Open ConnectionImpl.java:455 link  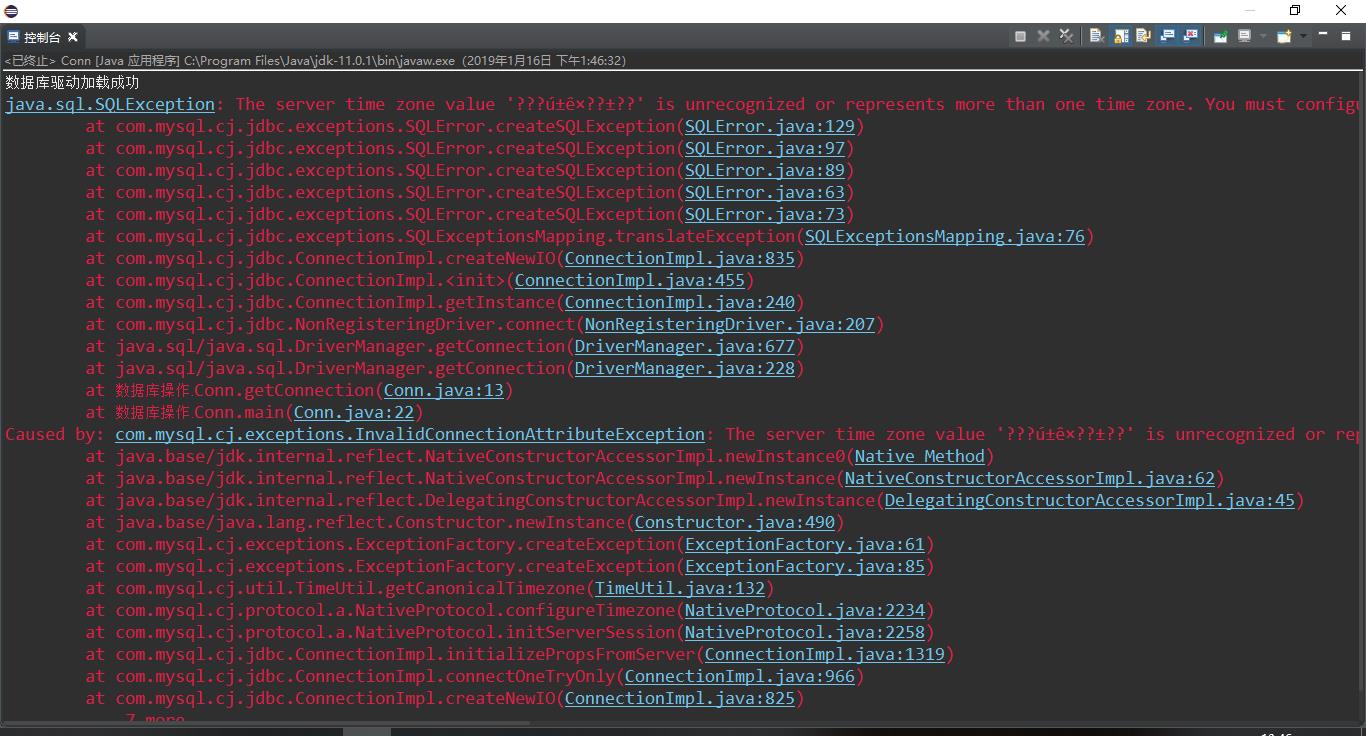(630, 280)
